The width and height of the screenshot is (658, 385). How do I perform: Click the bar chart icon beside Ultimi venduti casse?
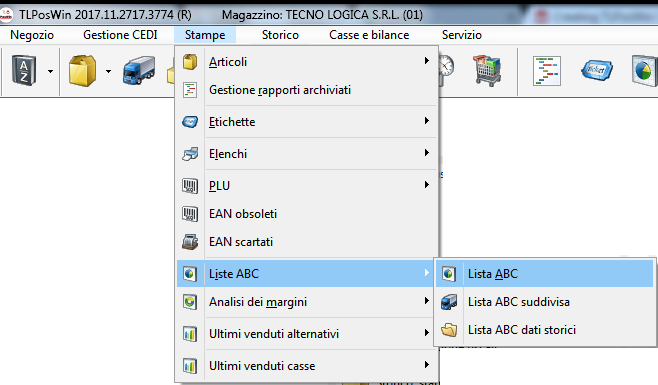[190, 366]
